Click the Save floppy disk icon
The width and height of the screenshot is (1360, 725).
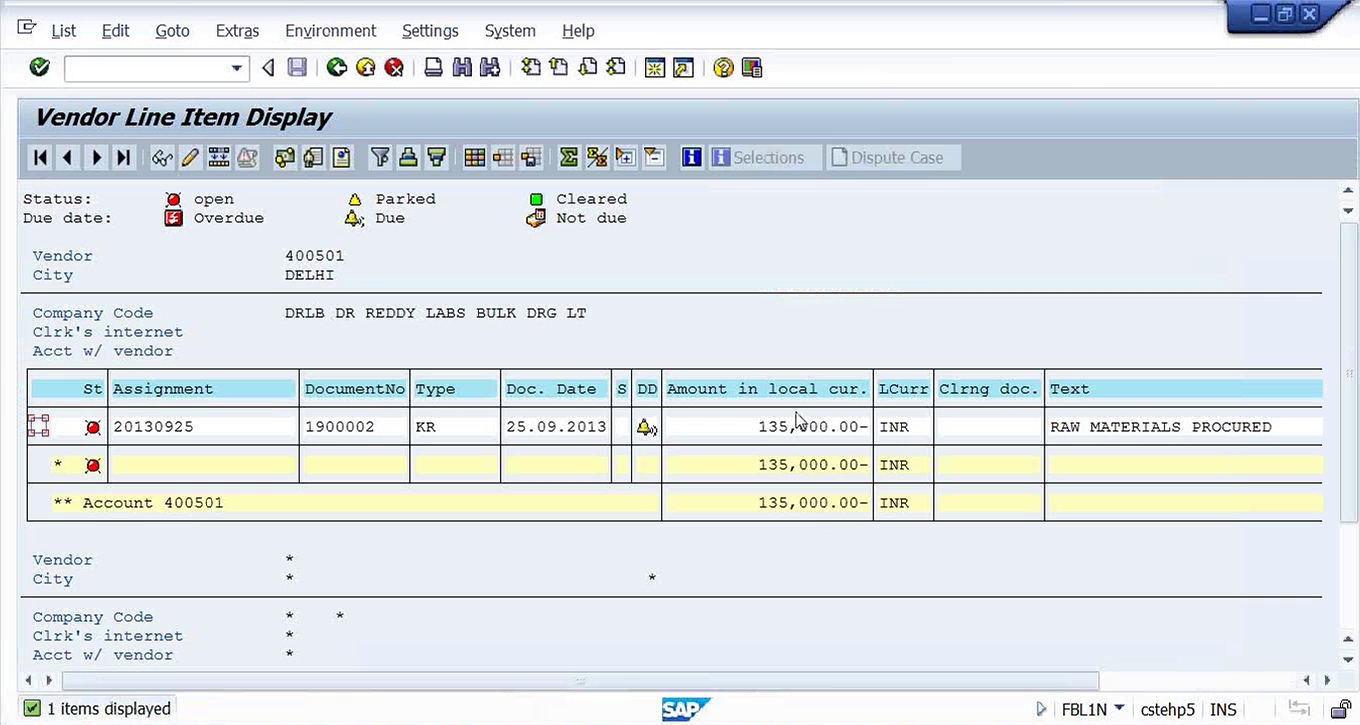[x=297, y=68]
